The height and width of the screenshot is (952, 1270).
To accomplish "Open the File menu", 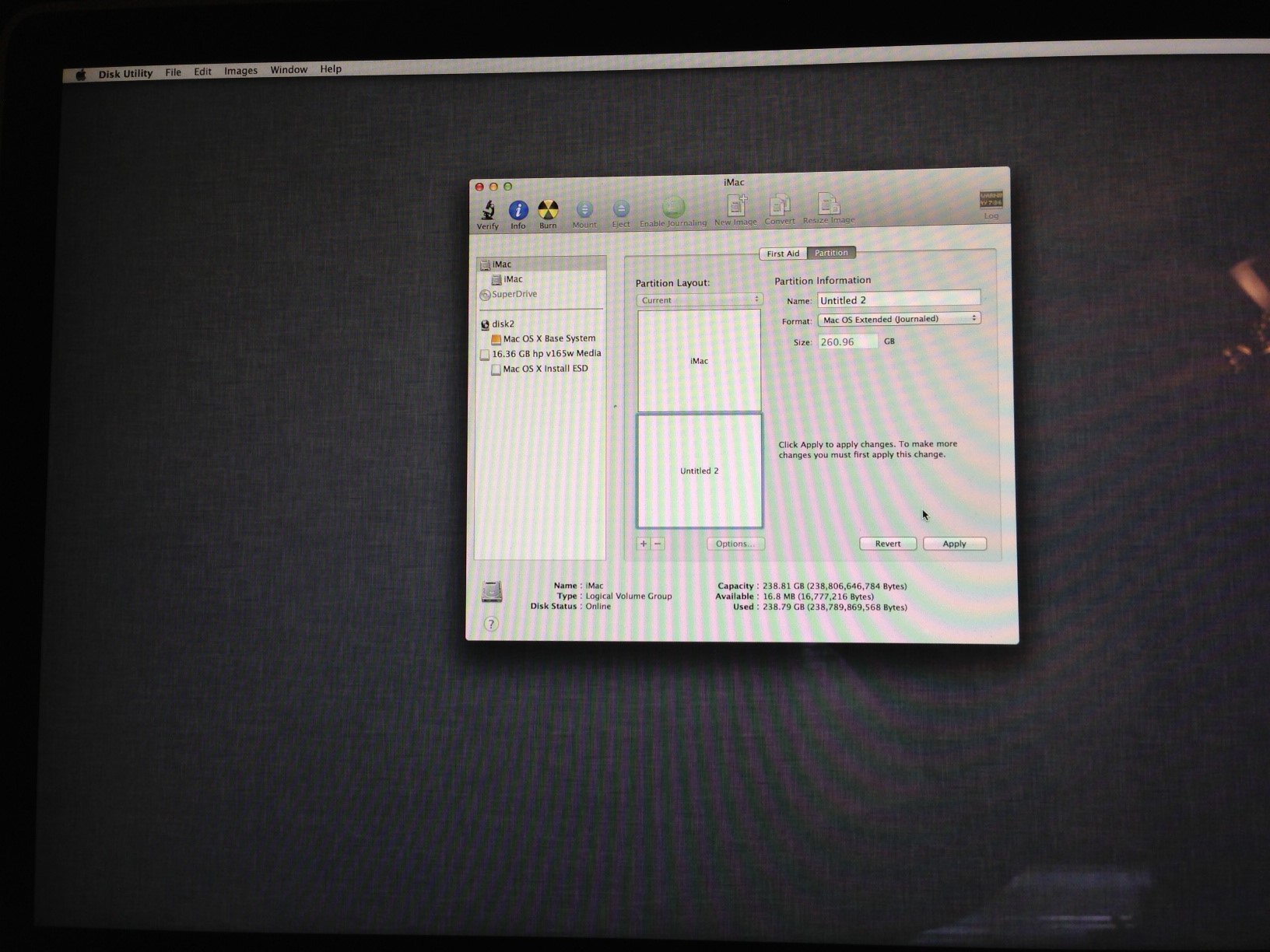I will (x=173, y=72).
